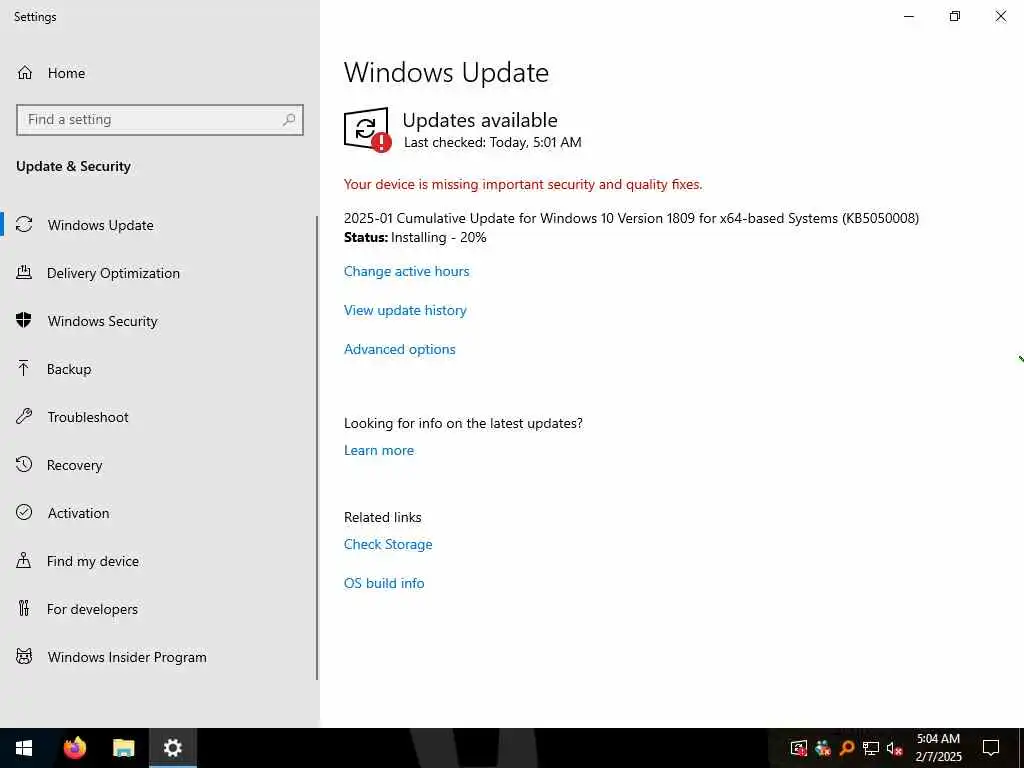Open Advanced options link

point(400,349)
